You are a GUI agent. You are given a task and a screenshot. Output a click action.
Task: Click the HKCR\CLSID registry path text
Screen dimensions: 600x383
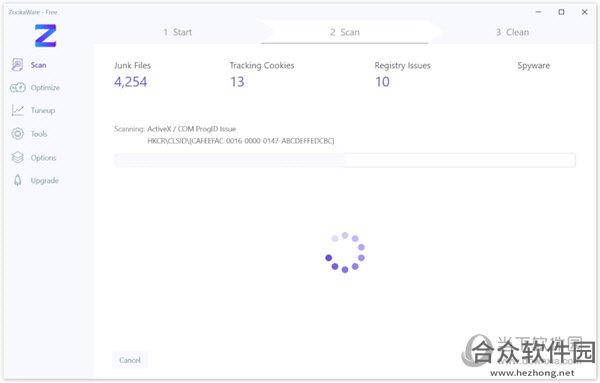click(x=241, y=141)
